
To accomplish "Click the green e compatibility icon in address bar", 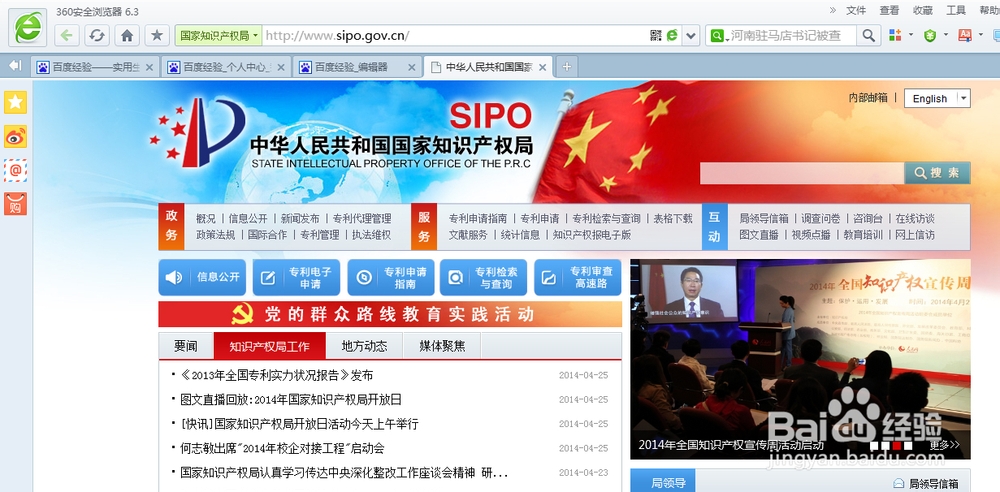I will [x=672, y=35].
